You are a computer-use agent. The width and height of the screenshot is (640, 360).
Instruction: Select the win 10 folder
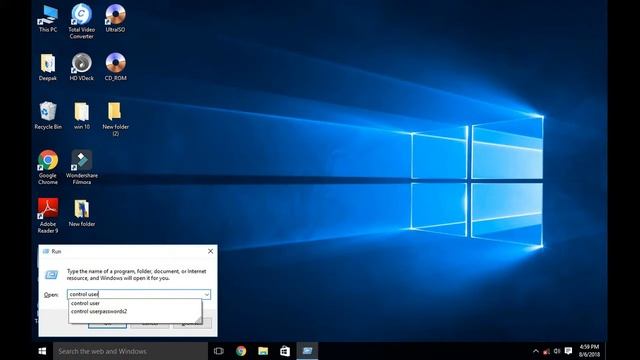(x=82, y=116)
